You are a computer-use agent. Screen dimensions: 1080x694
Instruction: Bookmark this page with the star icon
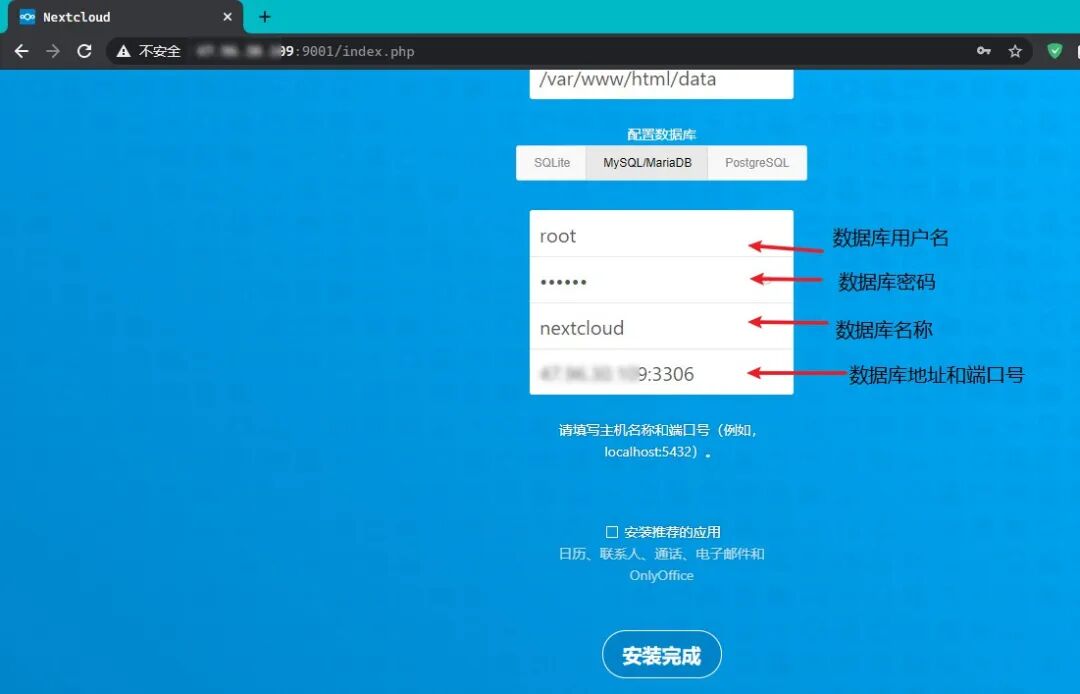1015,51
